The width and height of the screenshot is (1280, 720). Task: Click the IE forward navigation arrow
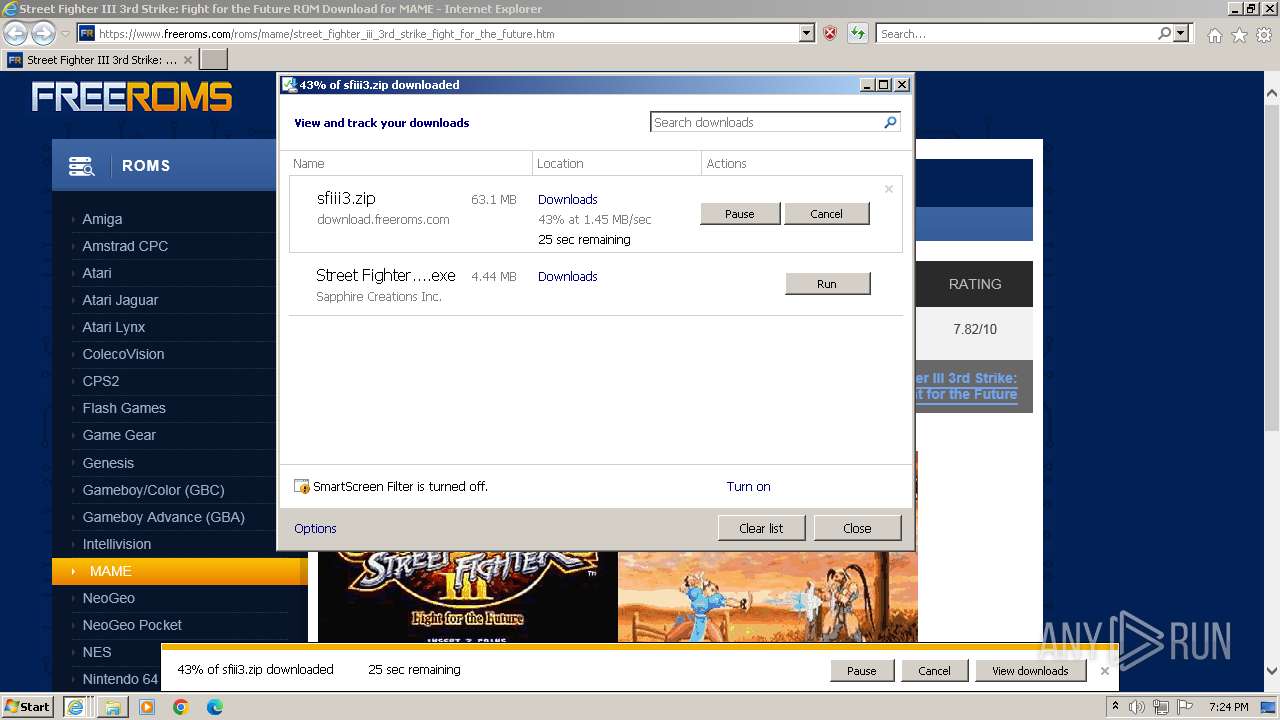pos(43,34)
